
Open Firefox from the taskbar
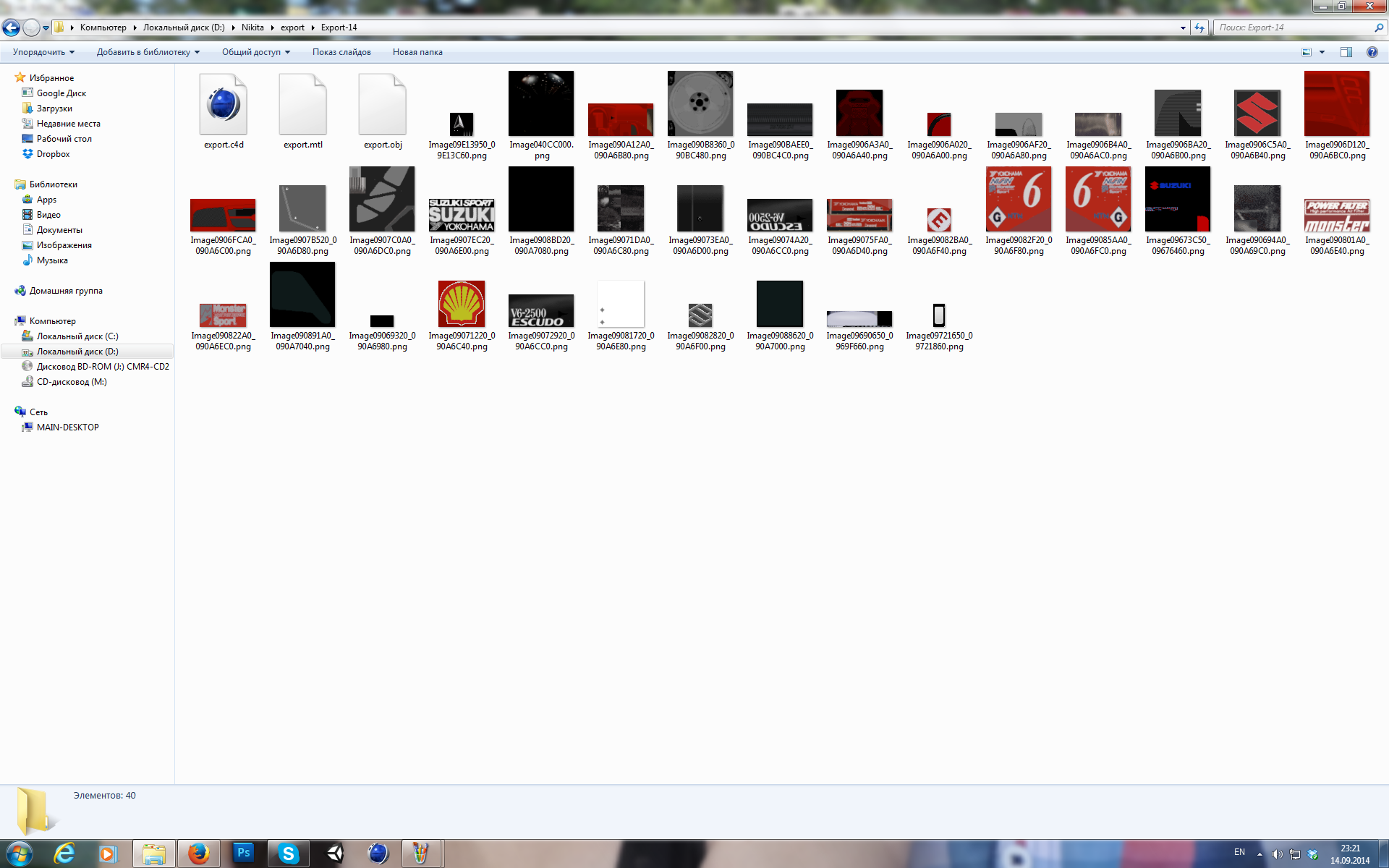coord(198,854)
